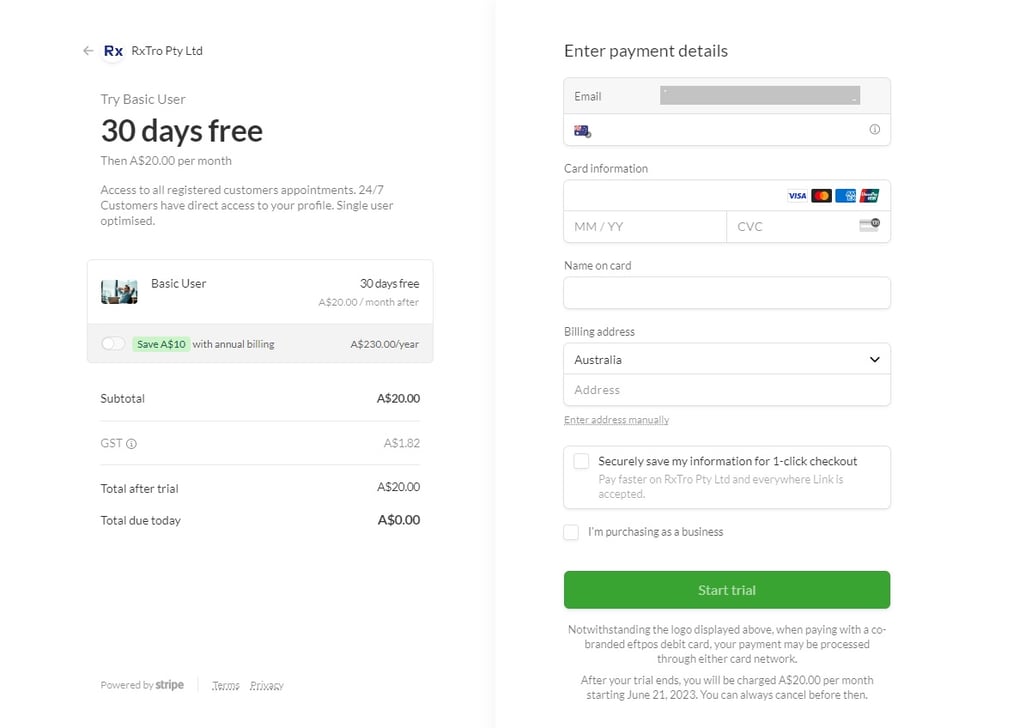Select the Mastercard icon
The width and height of the screenshot is (1032, 728).
821,195
